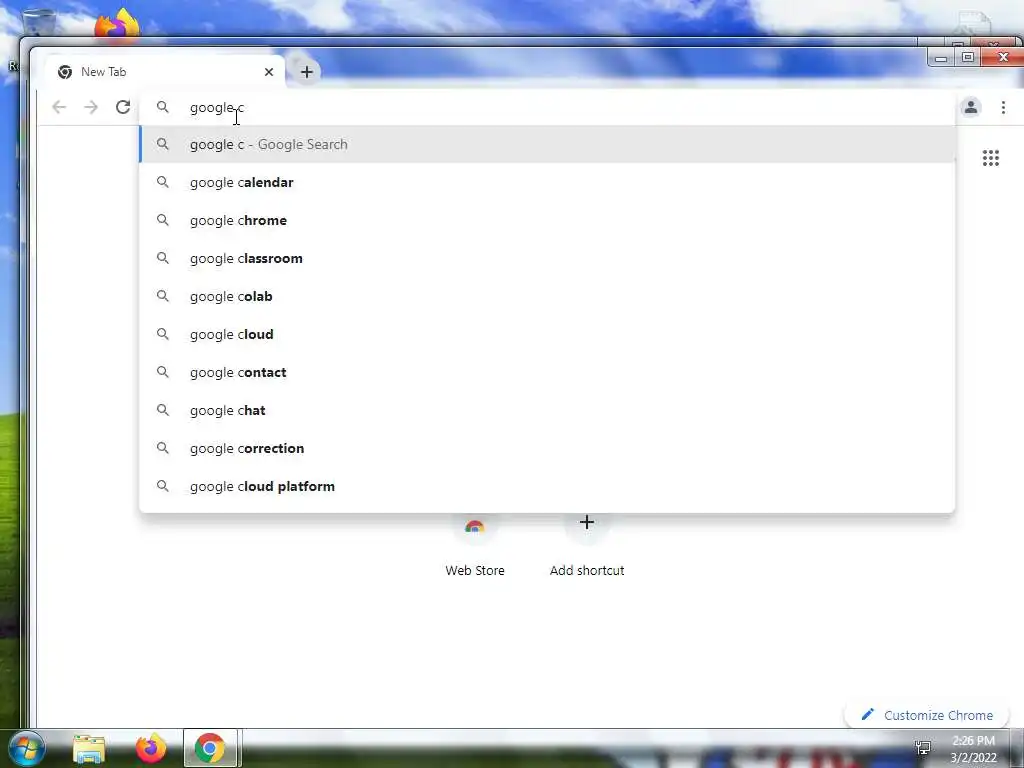Open the Chrome profile avatar icon
This screenshot has height=768, width=1024.
970,107
